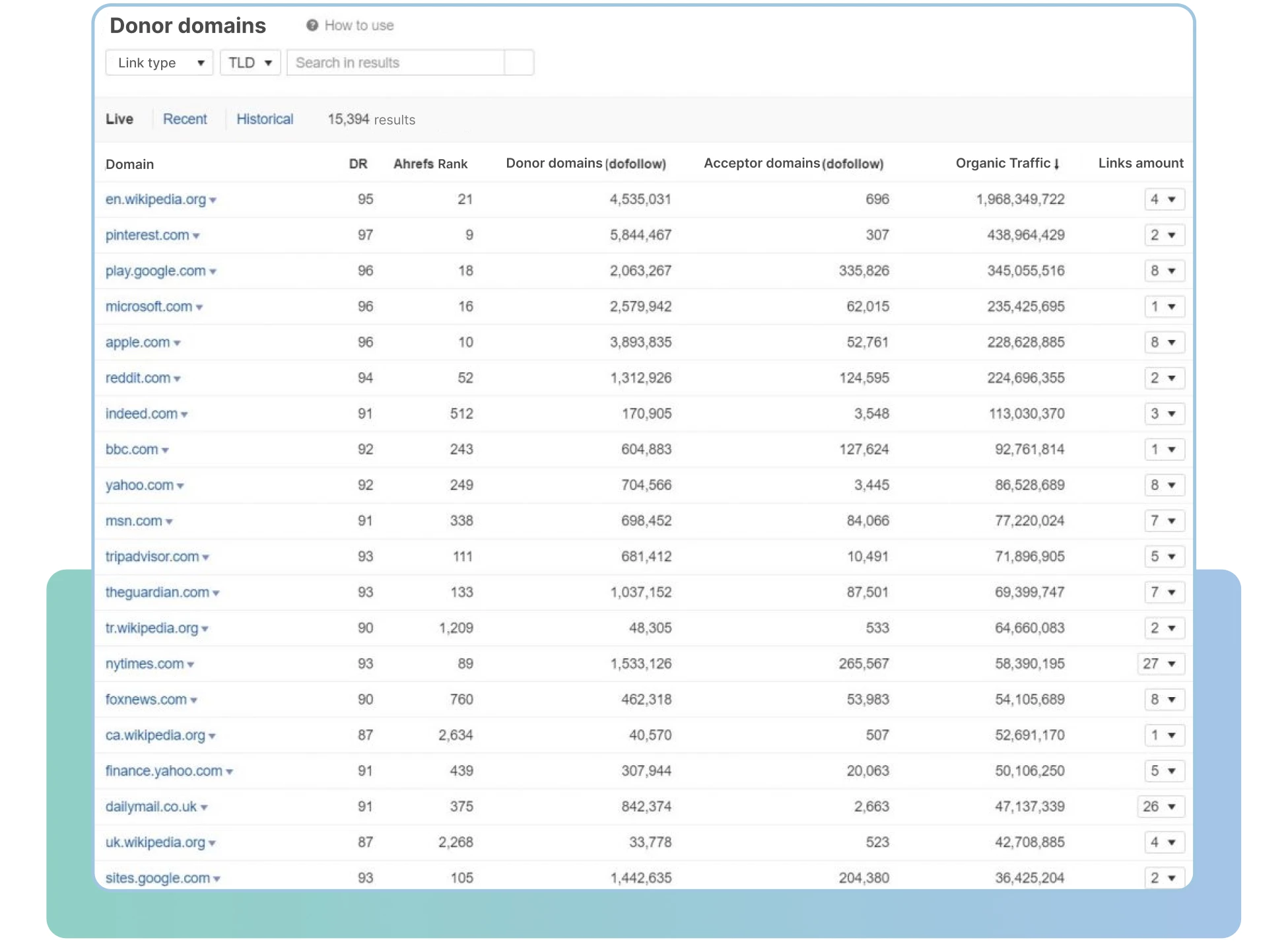Click the caret next to microsoft.com
1288x942 pixels.
(x=199, y=308)
